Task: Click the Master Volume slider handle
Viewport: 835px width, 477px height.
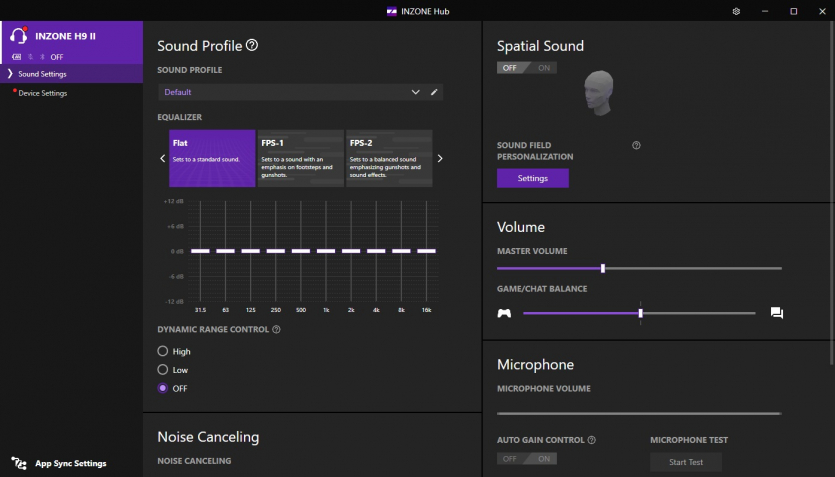Action: click(603, 268)
